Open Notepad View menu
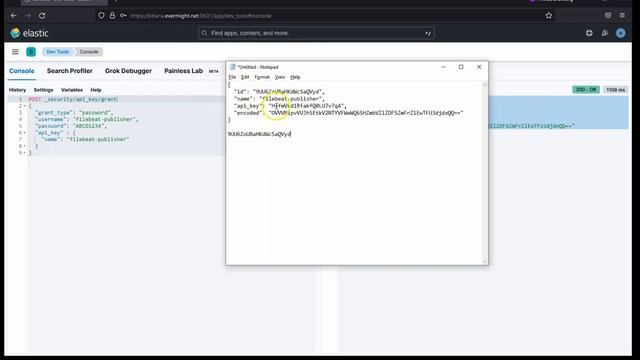The height and width of the screenshot is (360, 640). pyautogui.click(x=280, y=77)
